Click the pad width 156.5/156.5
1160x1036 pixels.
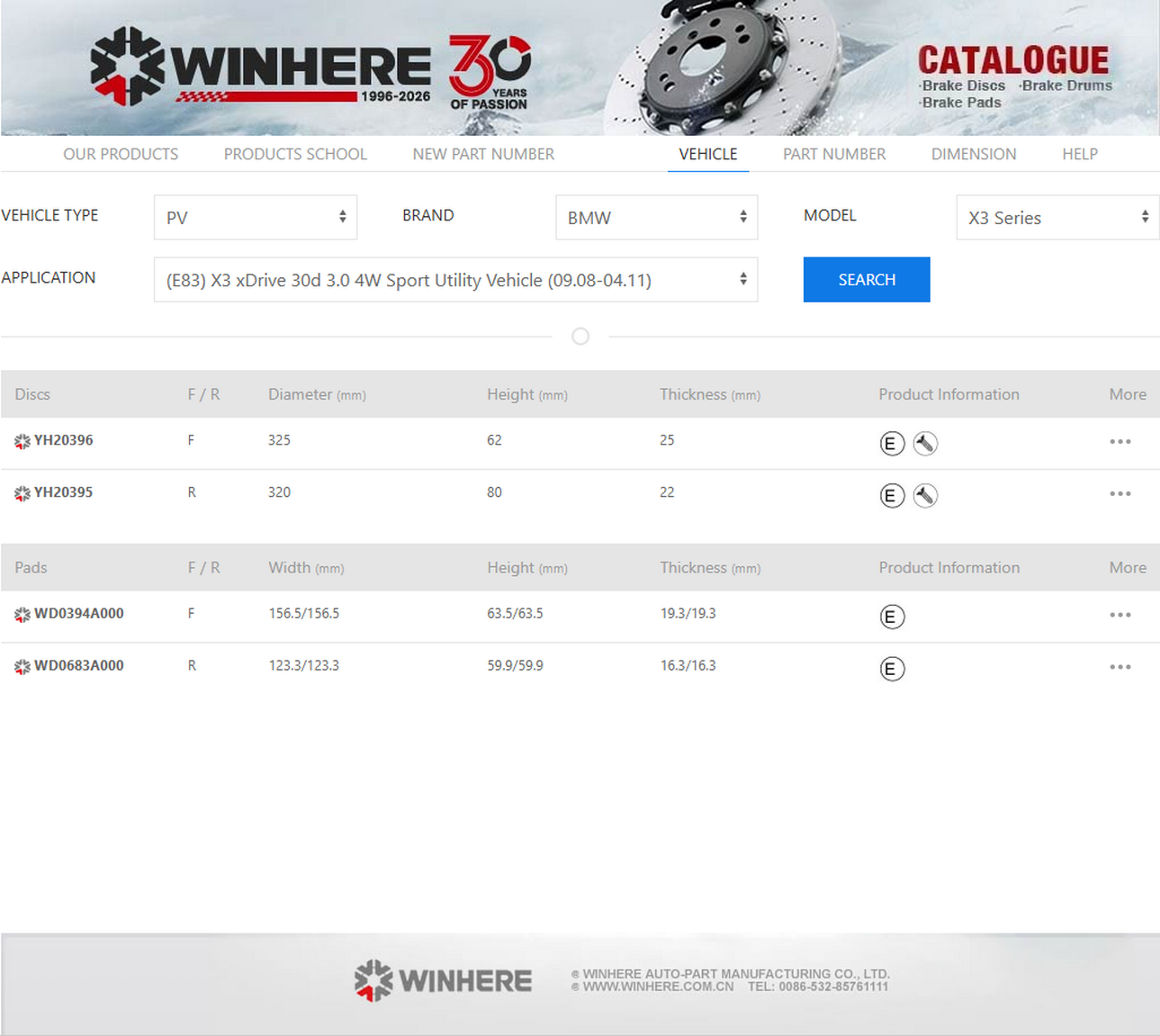click(x=304, y=613)
